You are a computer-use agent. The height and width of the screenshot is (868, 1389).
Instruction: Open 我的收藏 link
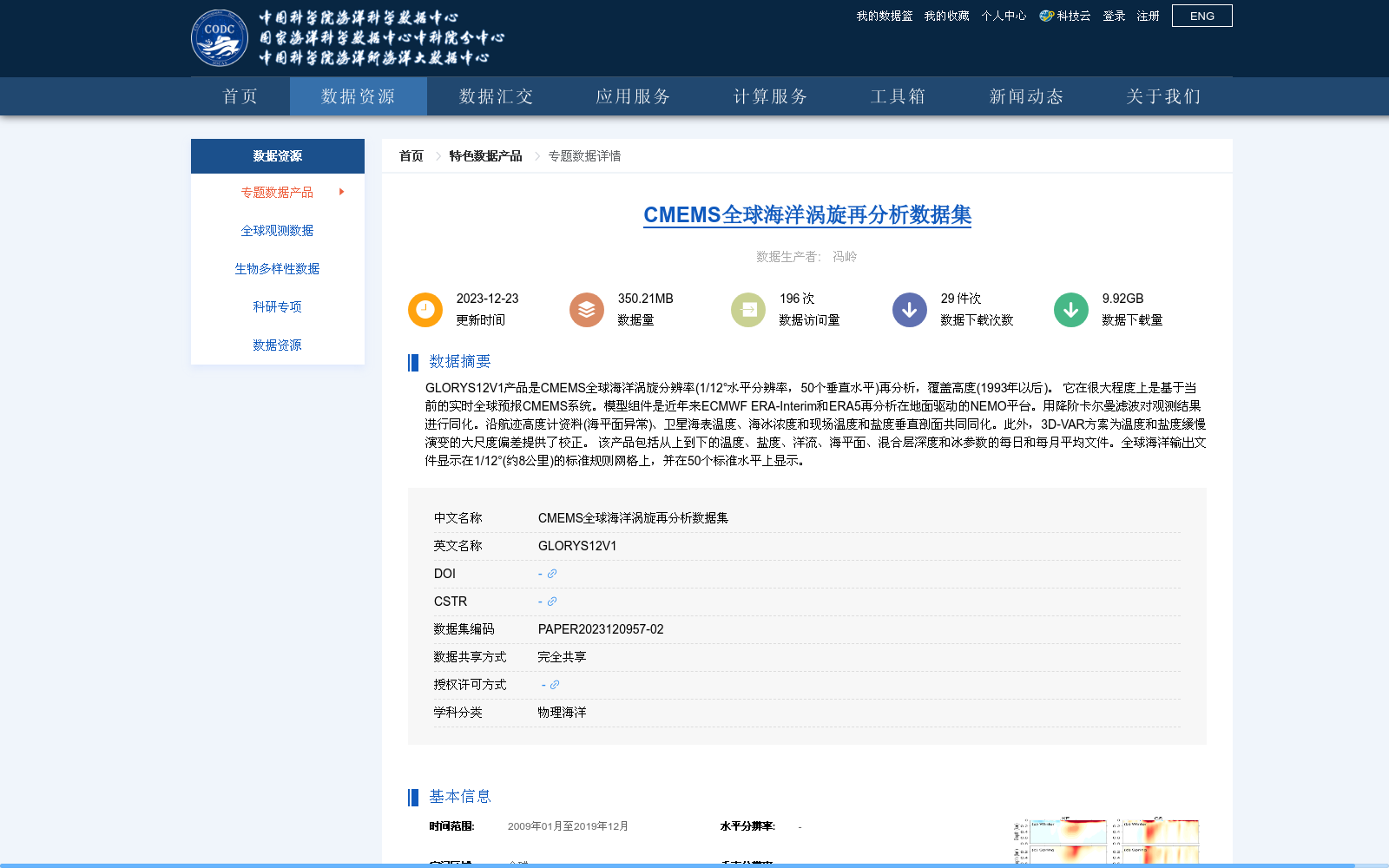pos(946,16)
